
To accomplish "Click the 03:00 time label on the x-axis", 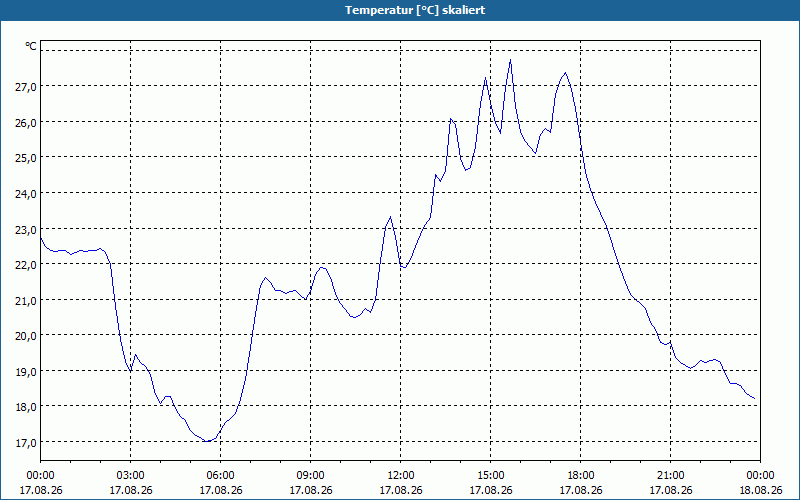I will pyautogui.click(x=131, y=476).
